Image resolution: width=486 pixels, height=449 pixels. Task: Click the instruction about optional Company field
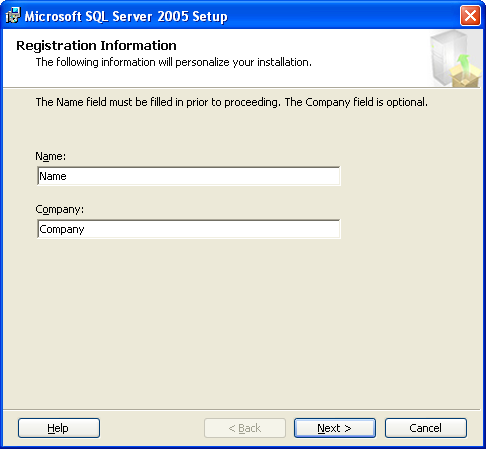356,102
